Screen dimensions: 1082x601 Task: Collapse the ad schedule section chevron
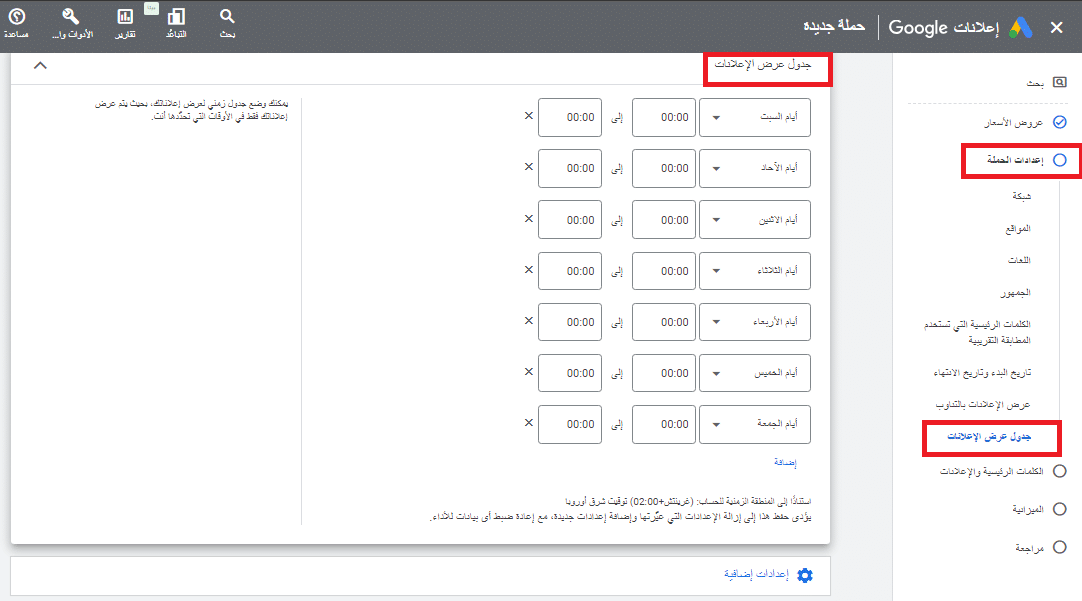click(40, 66)
